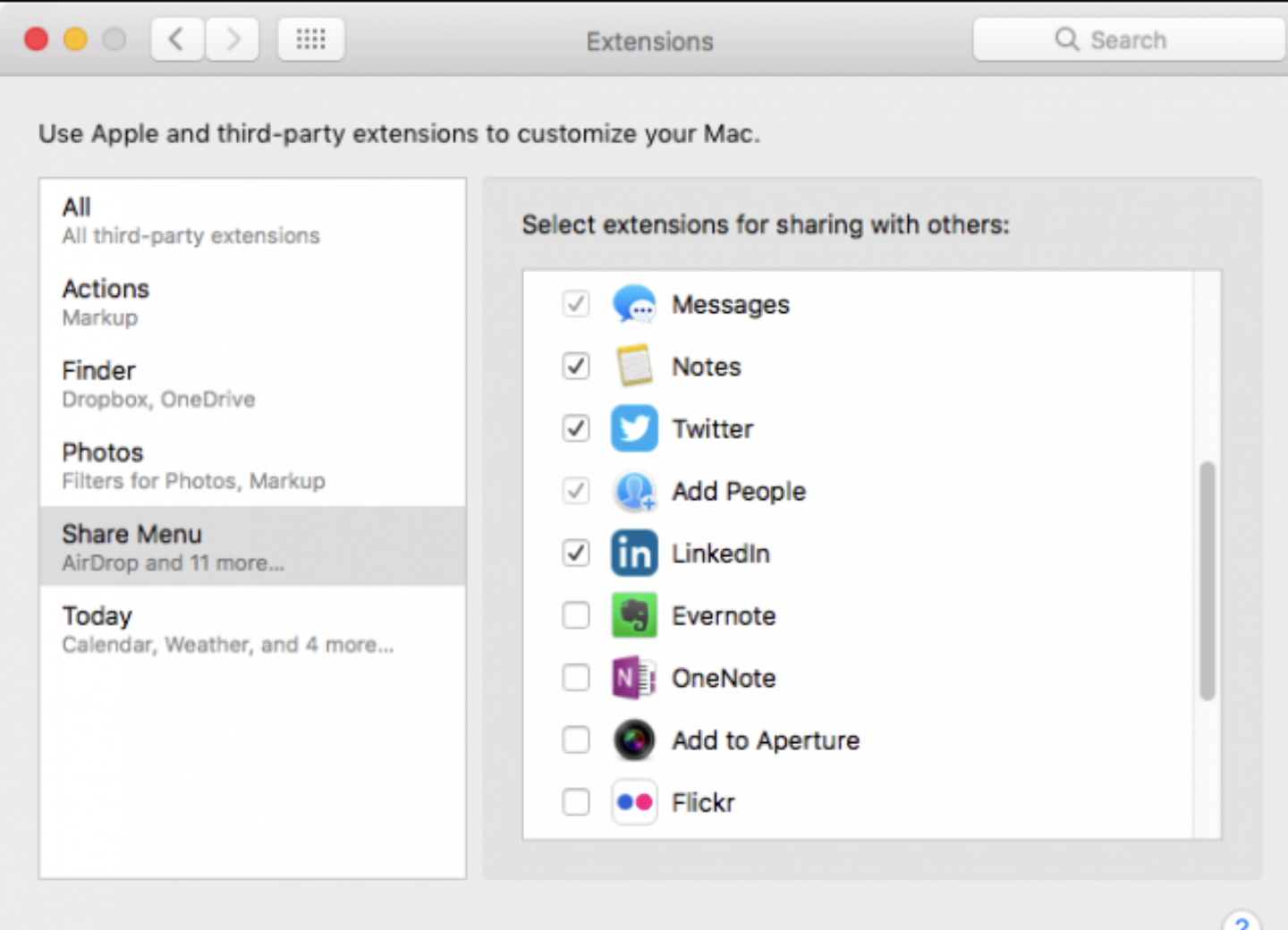The width and height of the screenshot is (1288, 930).
Task: Select the All third-party extensions category
Action: click(x=252, y=220)
